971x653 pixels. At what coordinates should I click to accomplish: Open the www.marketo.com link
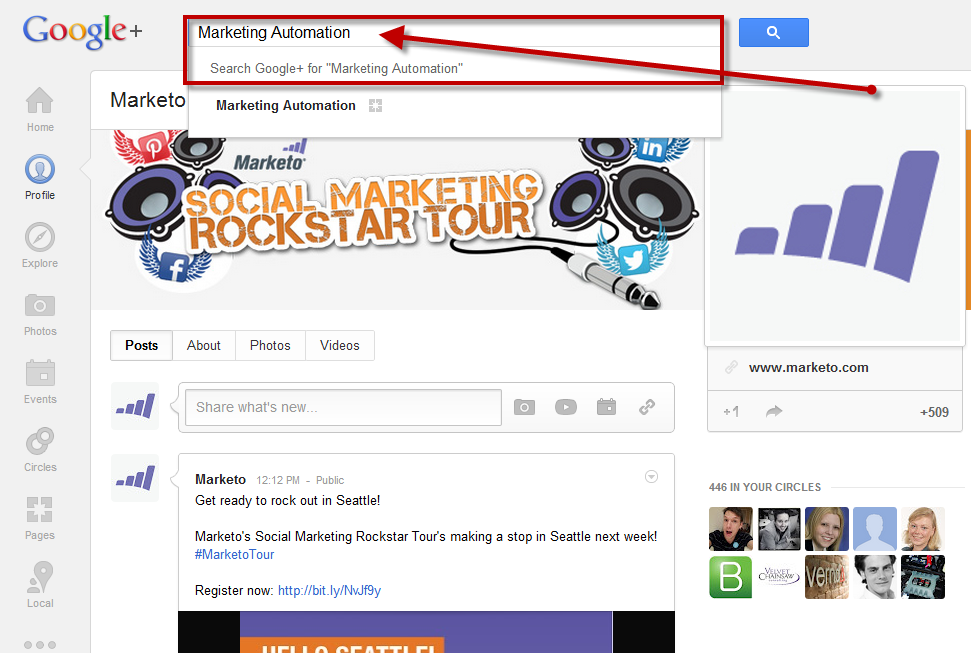(808, 367)
